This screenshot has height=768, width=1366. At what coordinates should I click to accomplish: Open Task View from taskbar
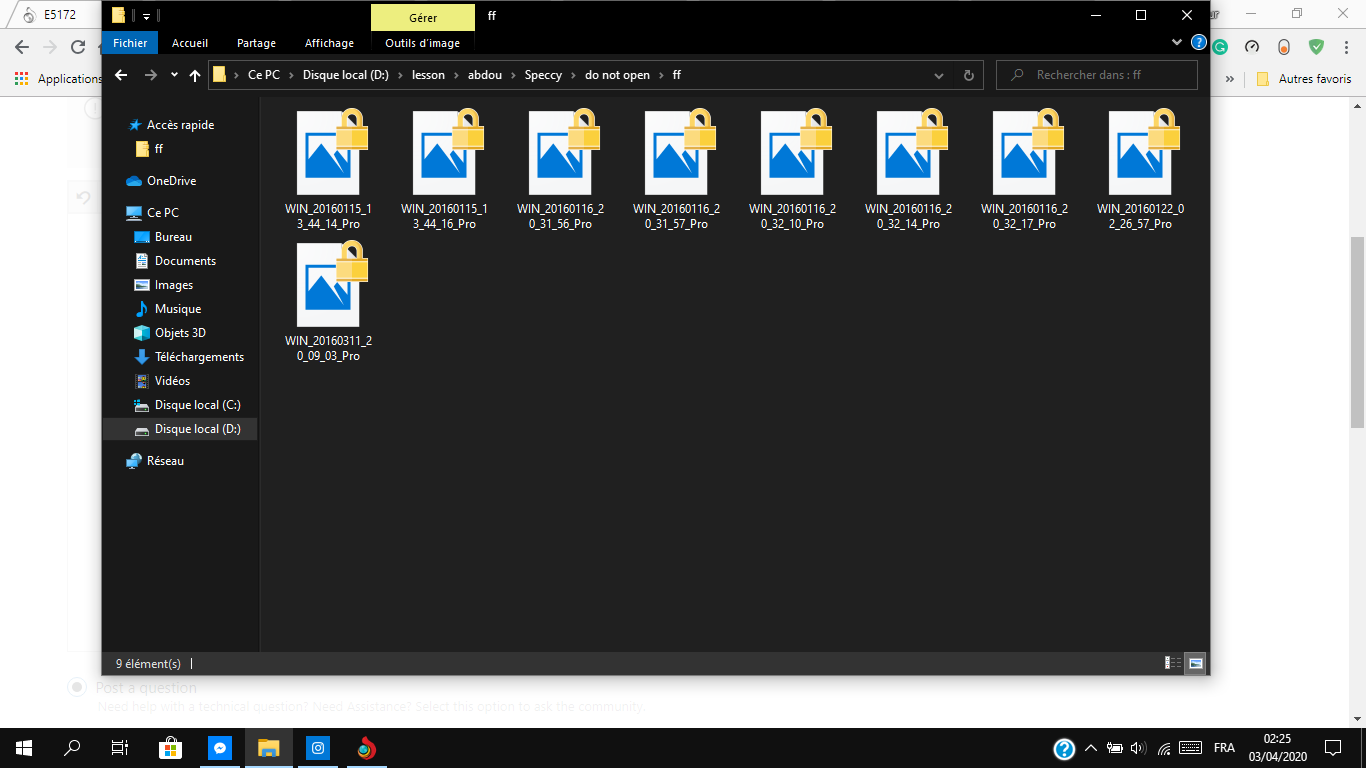pyautogui.click(x=119, y=748)
